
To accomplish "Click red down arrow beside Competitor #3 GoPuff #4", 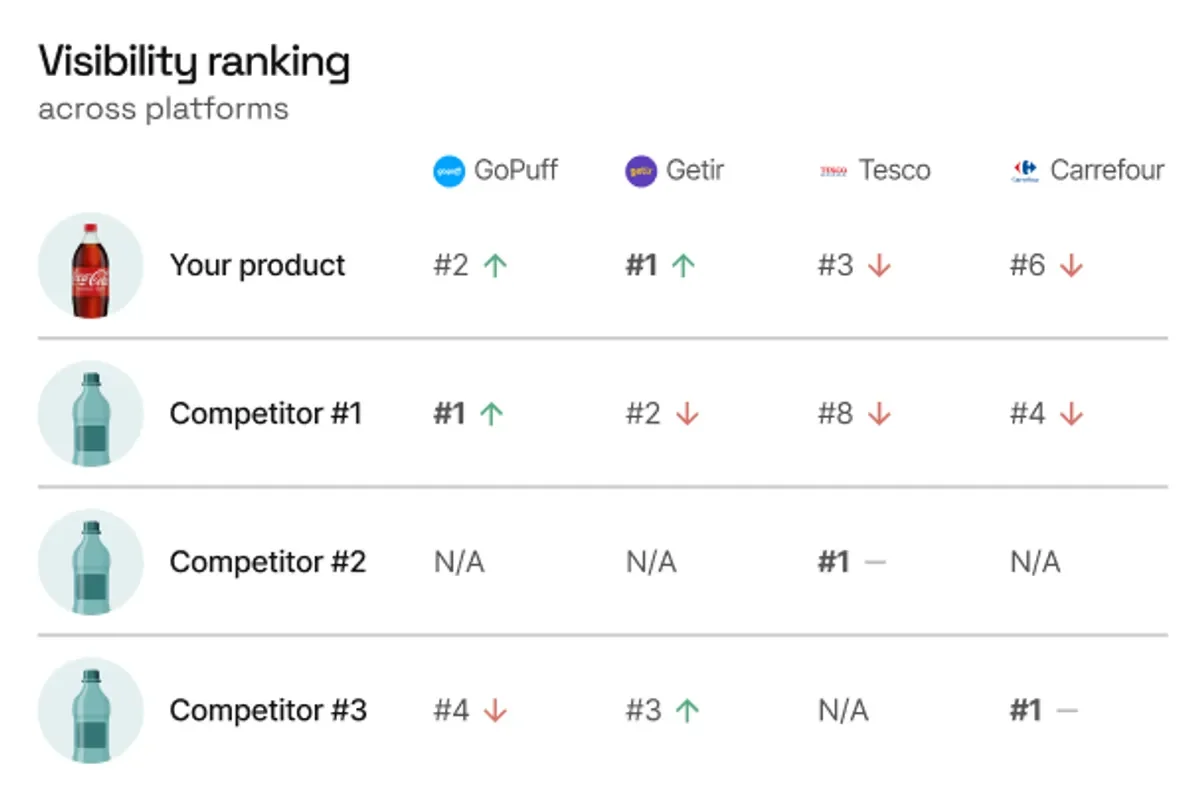I will click(x=495, y=710).
